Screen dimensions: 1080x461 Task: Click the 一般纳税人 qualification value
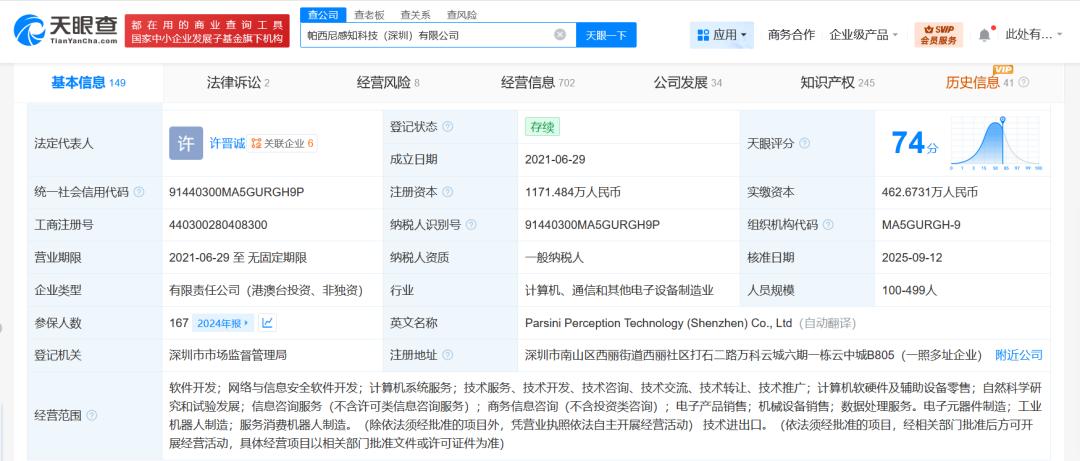tap(554, 258)
